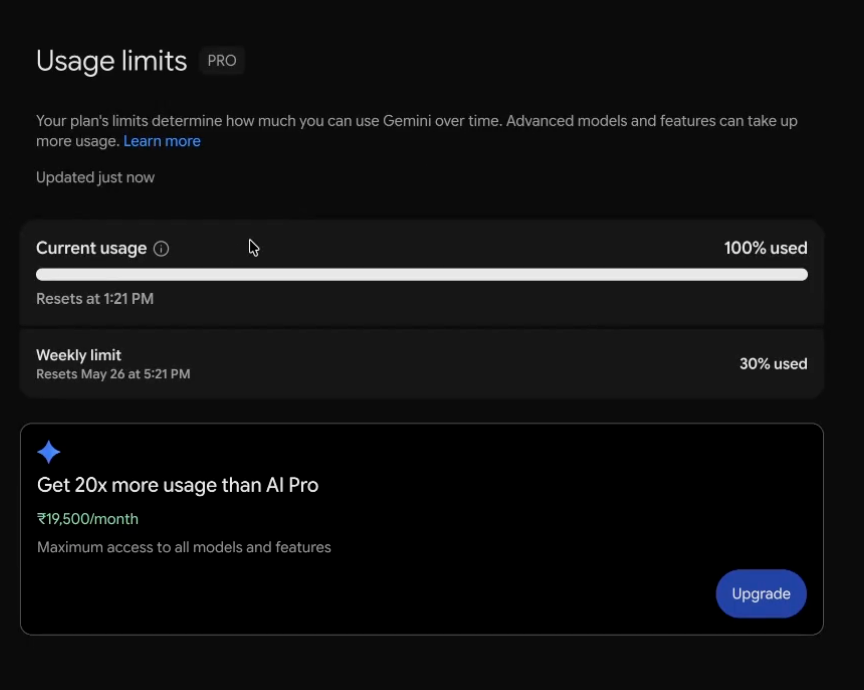This screenshot has width=864, height=690.
Task: Click the Upgrade button
Action: pos(761,594)
